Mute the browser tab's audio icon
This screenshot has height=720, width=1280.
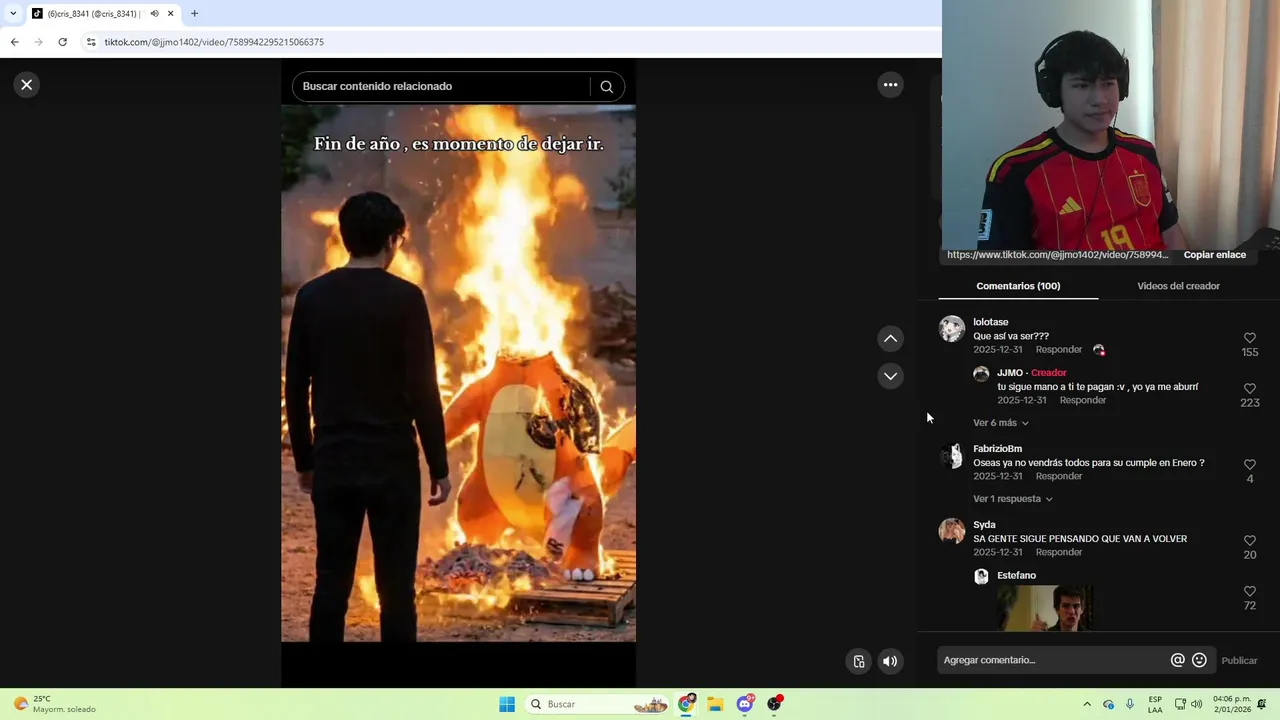pos(154,14)
